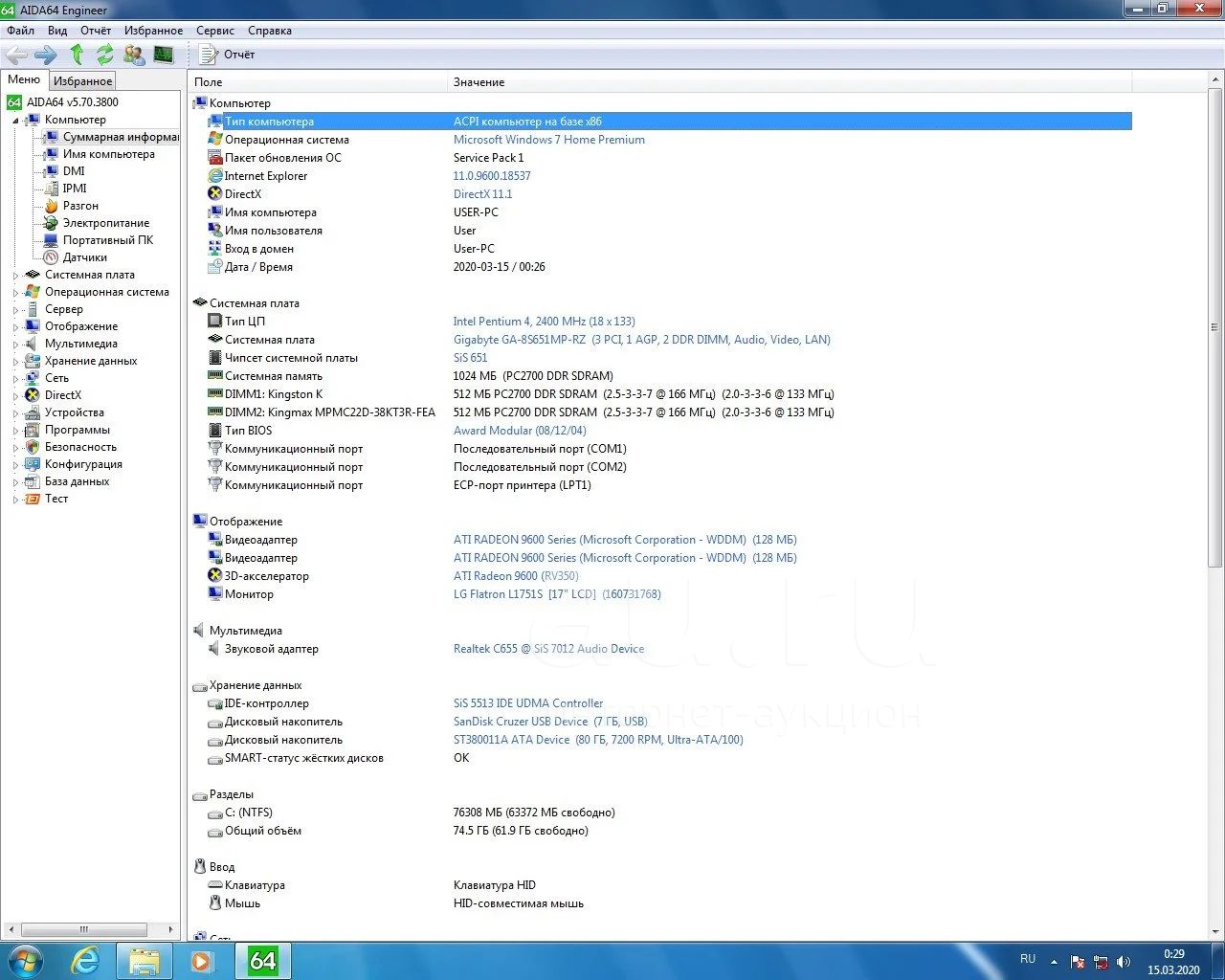Open the Gigabyte GA-8S651MP-RZ link
1225x980 pixels.
point(641,340)
